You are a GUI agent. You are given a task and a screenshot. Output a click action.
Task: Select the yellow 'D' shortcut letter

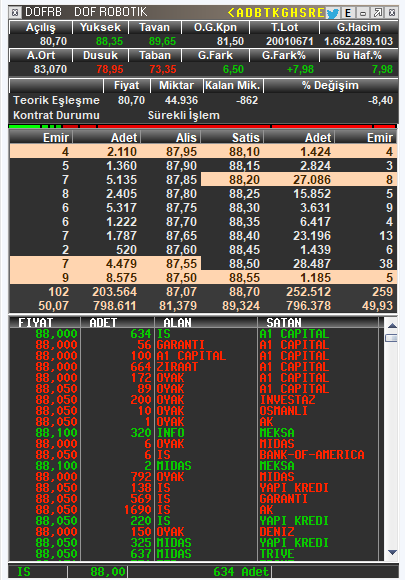point(250,13)
